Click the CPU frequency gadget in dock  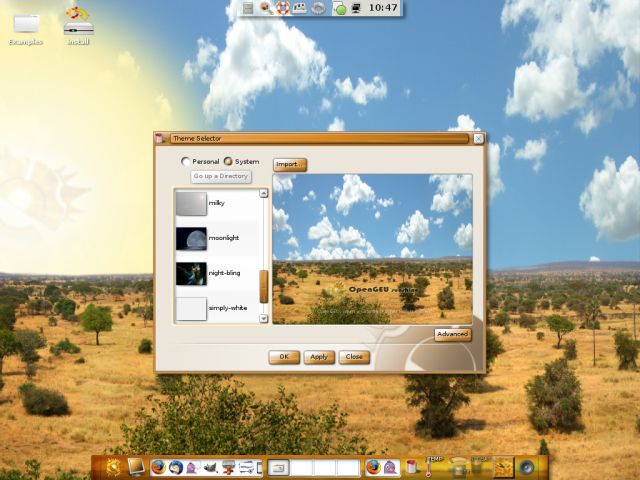click(x=460, y=467)
